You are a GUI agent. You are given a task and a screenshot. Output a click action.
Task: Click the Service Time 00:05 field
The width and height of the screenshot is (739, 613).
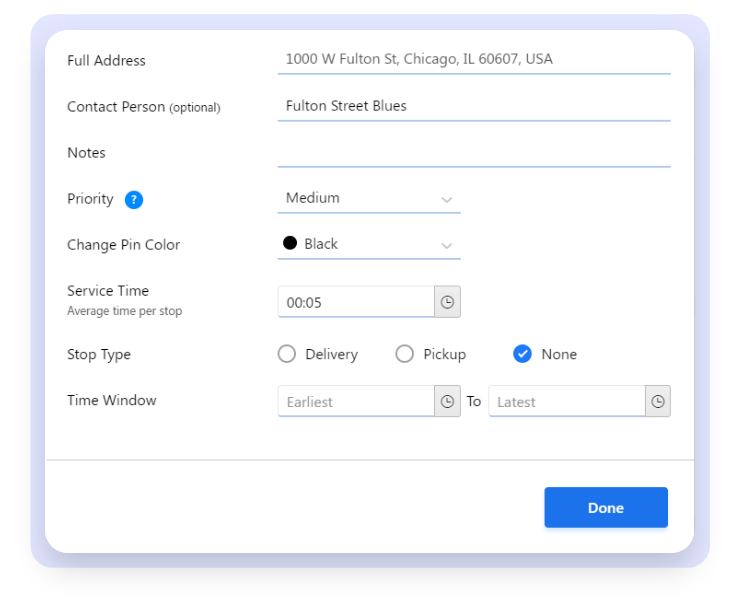click(x=356, y=302)
